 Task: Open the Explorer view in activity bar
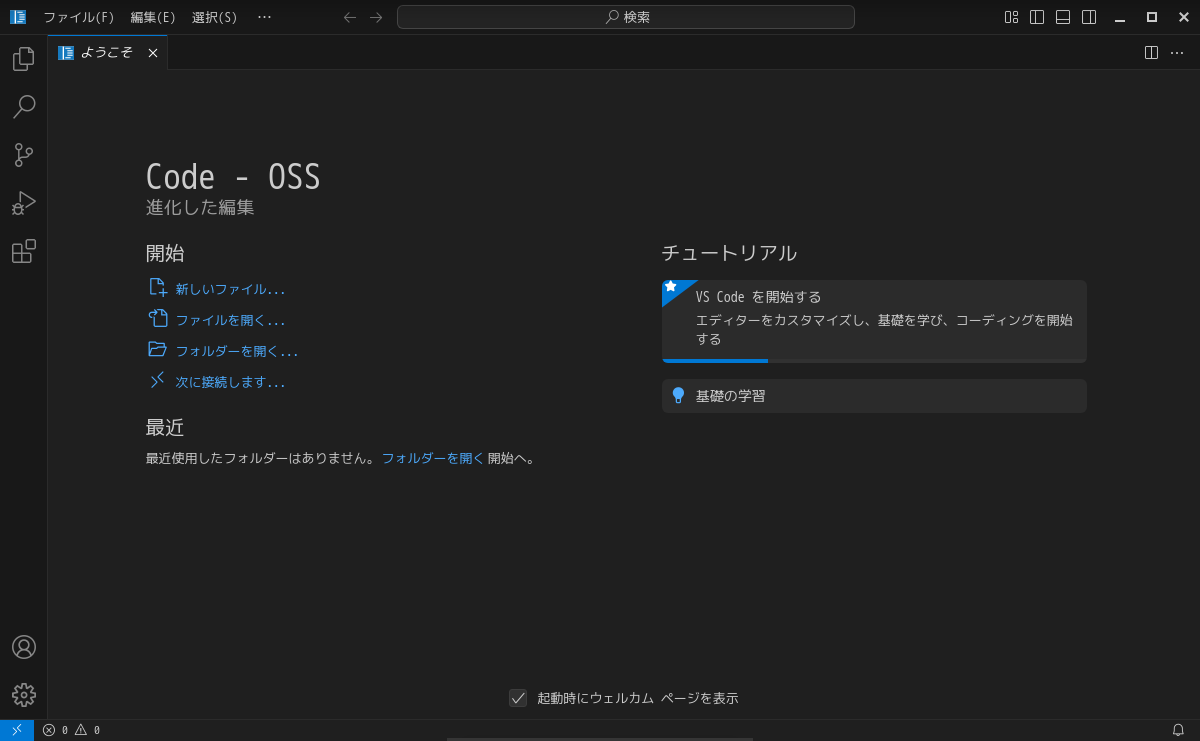click(x=24, y=59)
